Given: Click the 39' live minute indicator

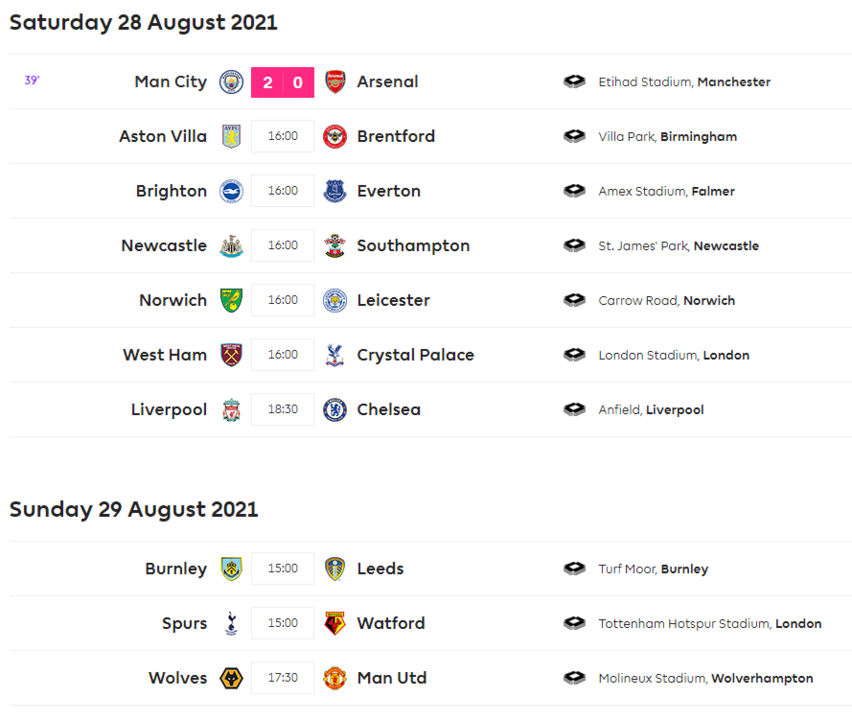Looking at the screenshot, I should (x=32, y=80).
